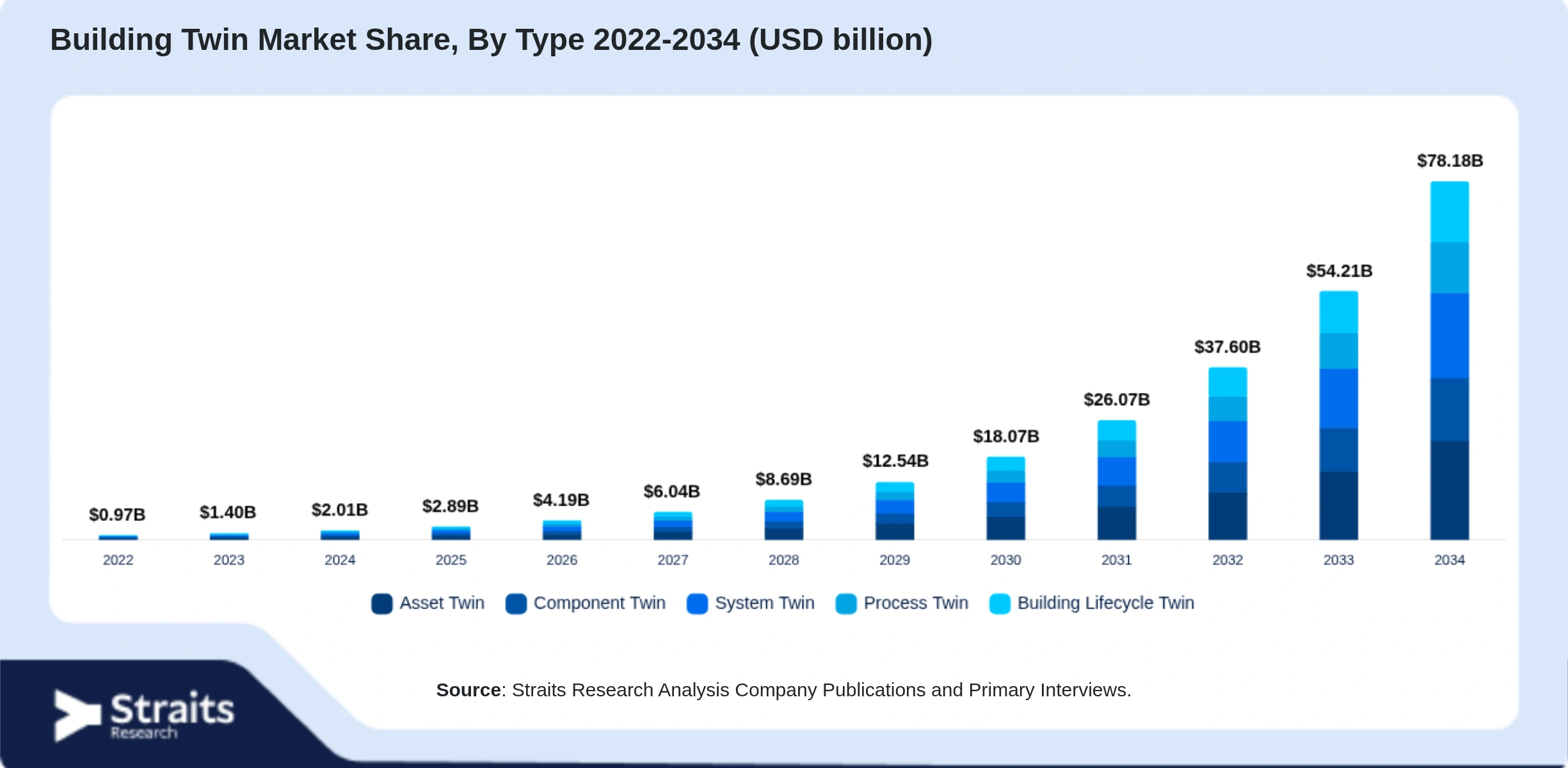Screen dimensions: 1568x768
Task: Select the 2034 stacked bar
Action: tap(1450, 360)
